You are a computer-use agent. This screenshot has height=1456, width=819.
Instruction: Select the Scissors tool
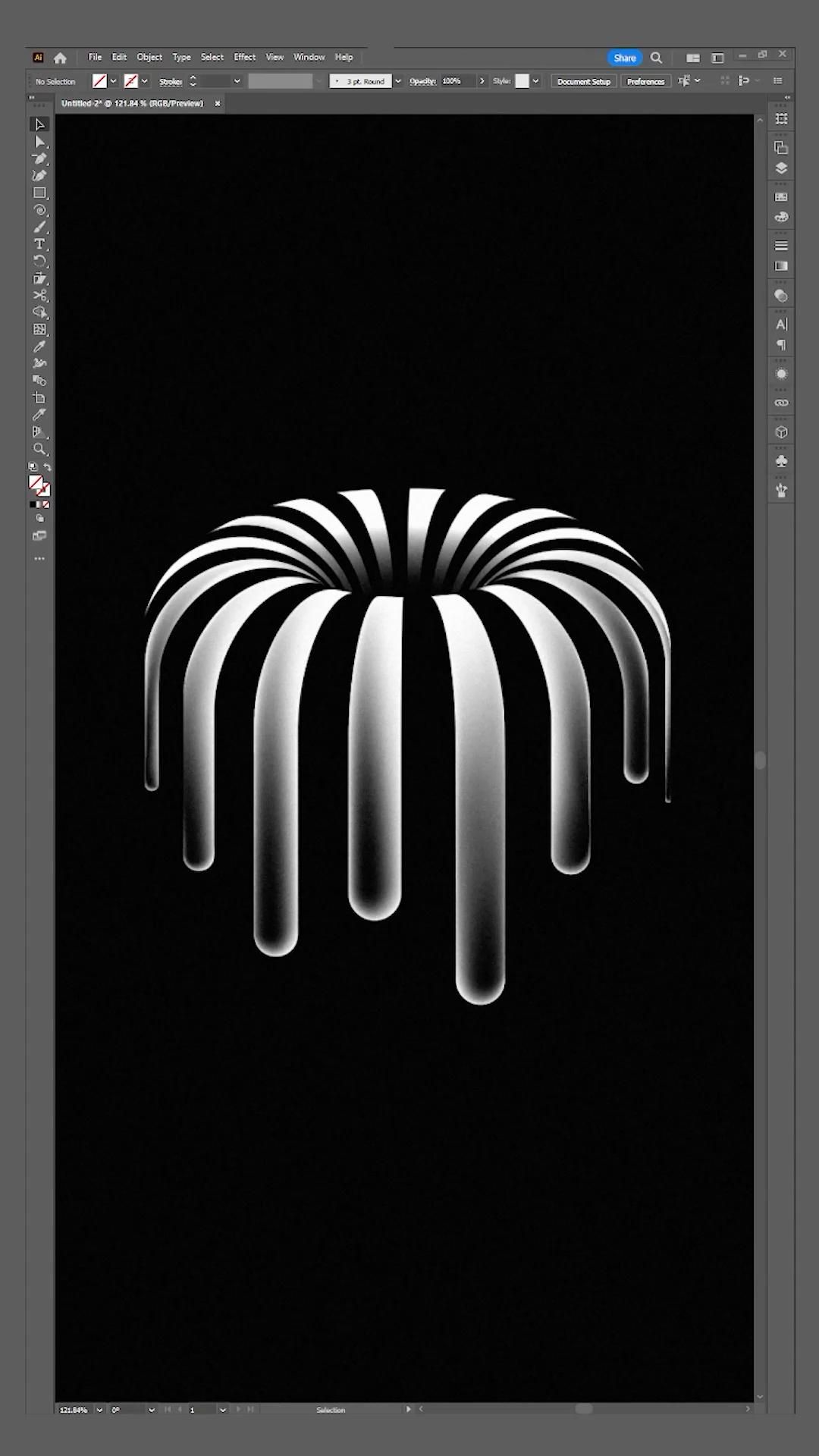tap(39, 295)
